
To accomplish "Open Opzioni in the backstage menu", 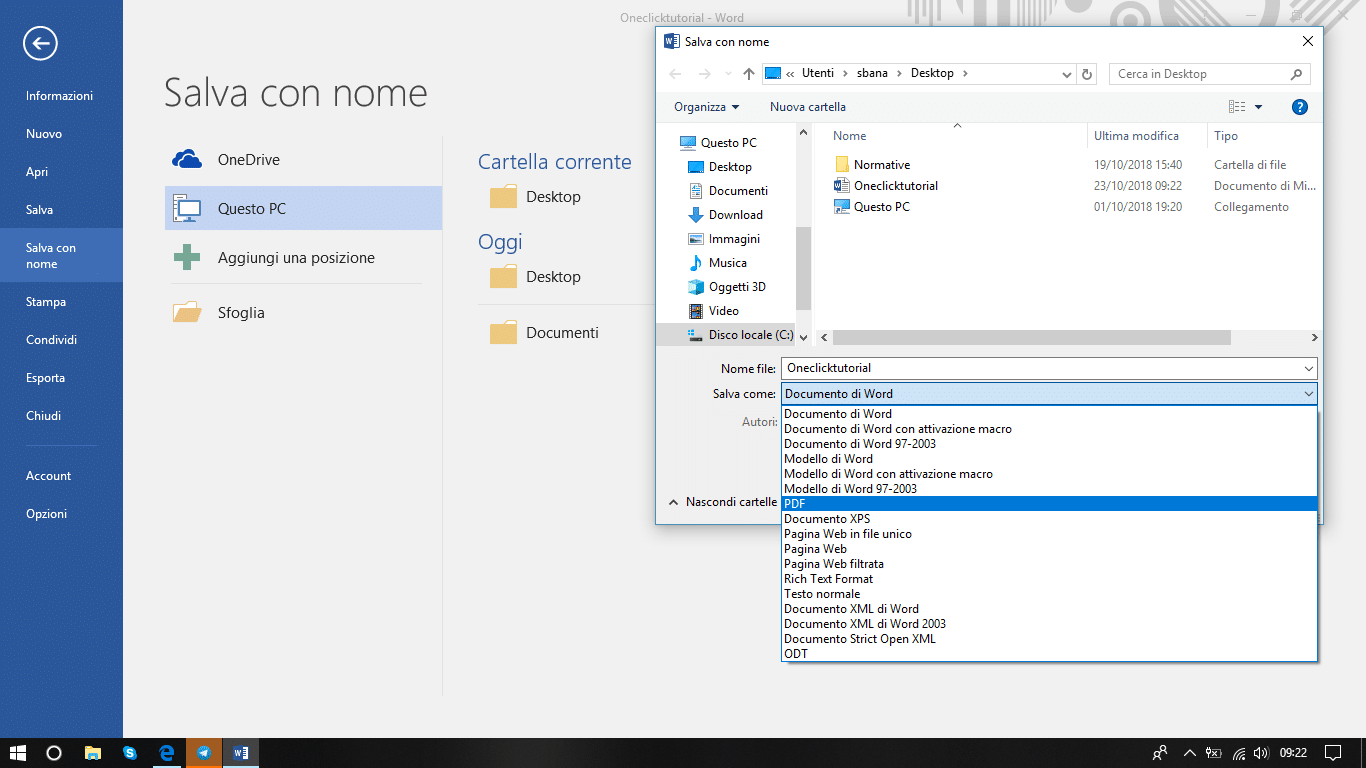I will coord(61,514).
